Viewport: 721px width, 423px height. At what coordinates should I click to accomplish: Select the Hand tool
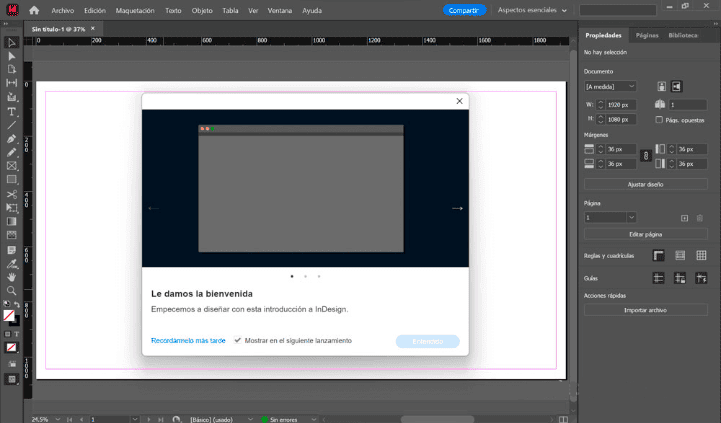pos(11,277)
